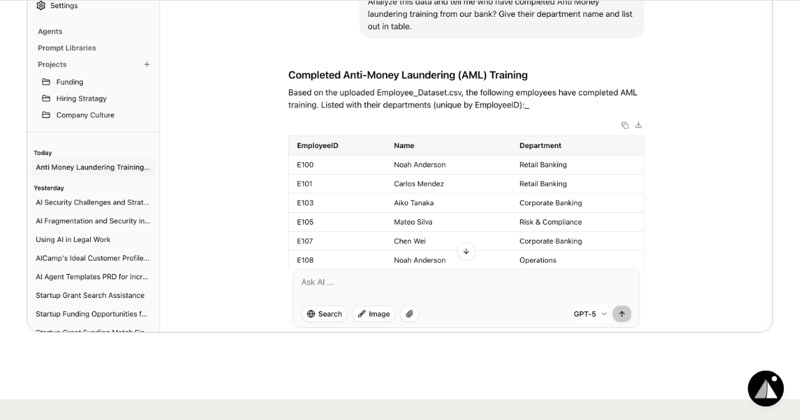Click the scroll-to-bottom arrow button
800x420 pixels.
(466, 251)
